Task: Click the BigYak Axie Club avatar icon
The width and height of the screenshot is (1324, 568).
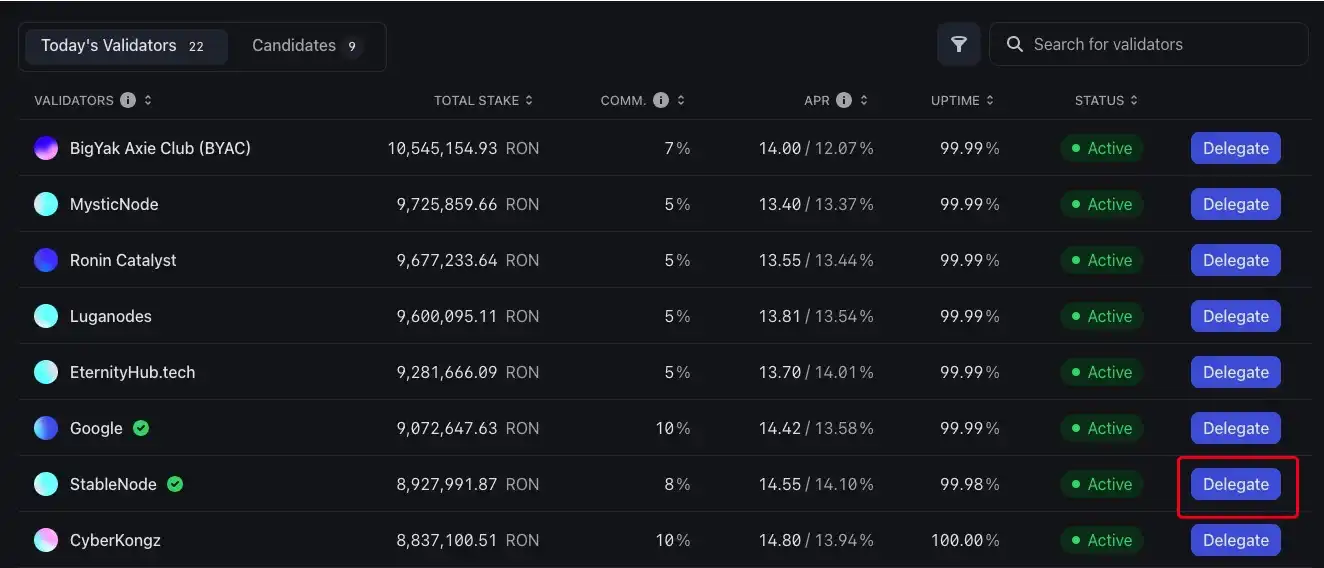Action: point(46,148)
